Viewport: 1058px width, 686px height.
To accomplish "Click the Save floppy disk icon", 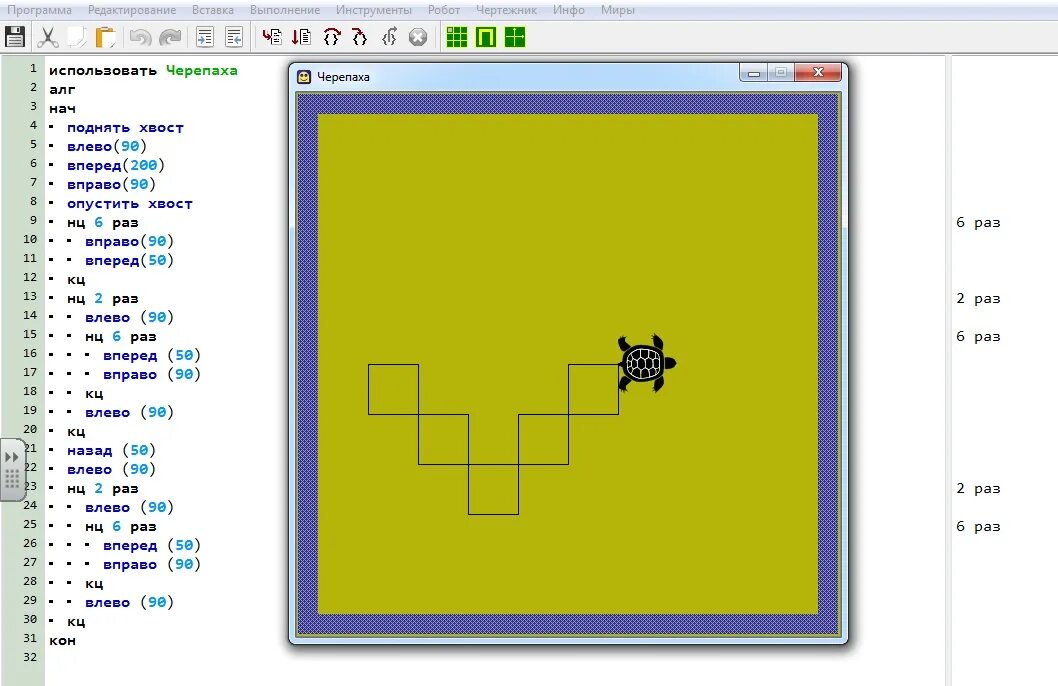I will click(14, 37).
